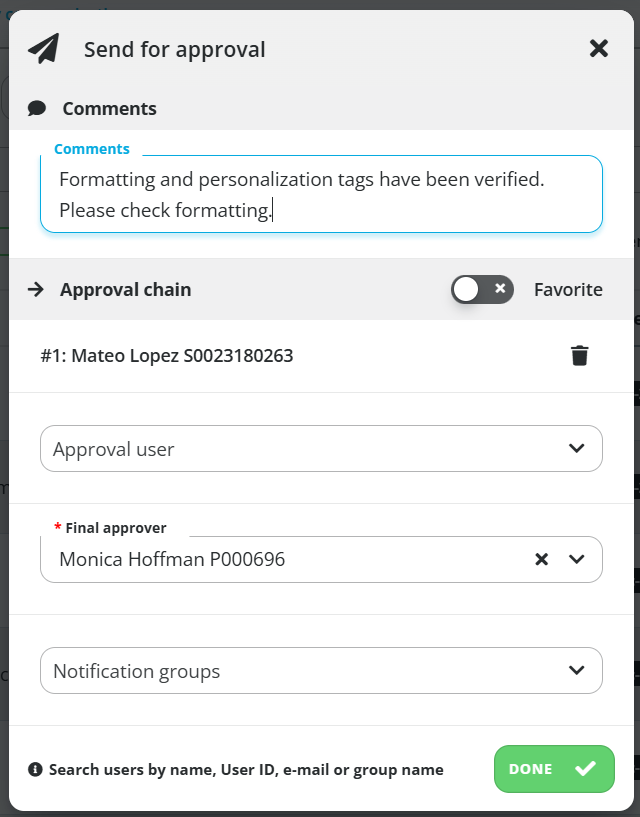Click the checkmark on the Done button
The width and height of the screenshot is (640, 817).
click(585, 769)
